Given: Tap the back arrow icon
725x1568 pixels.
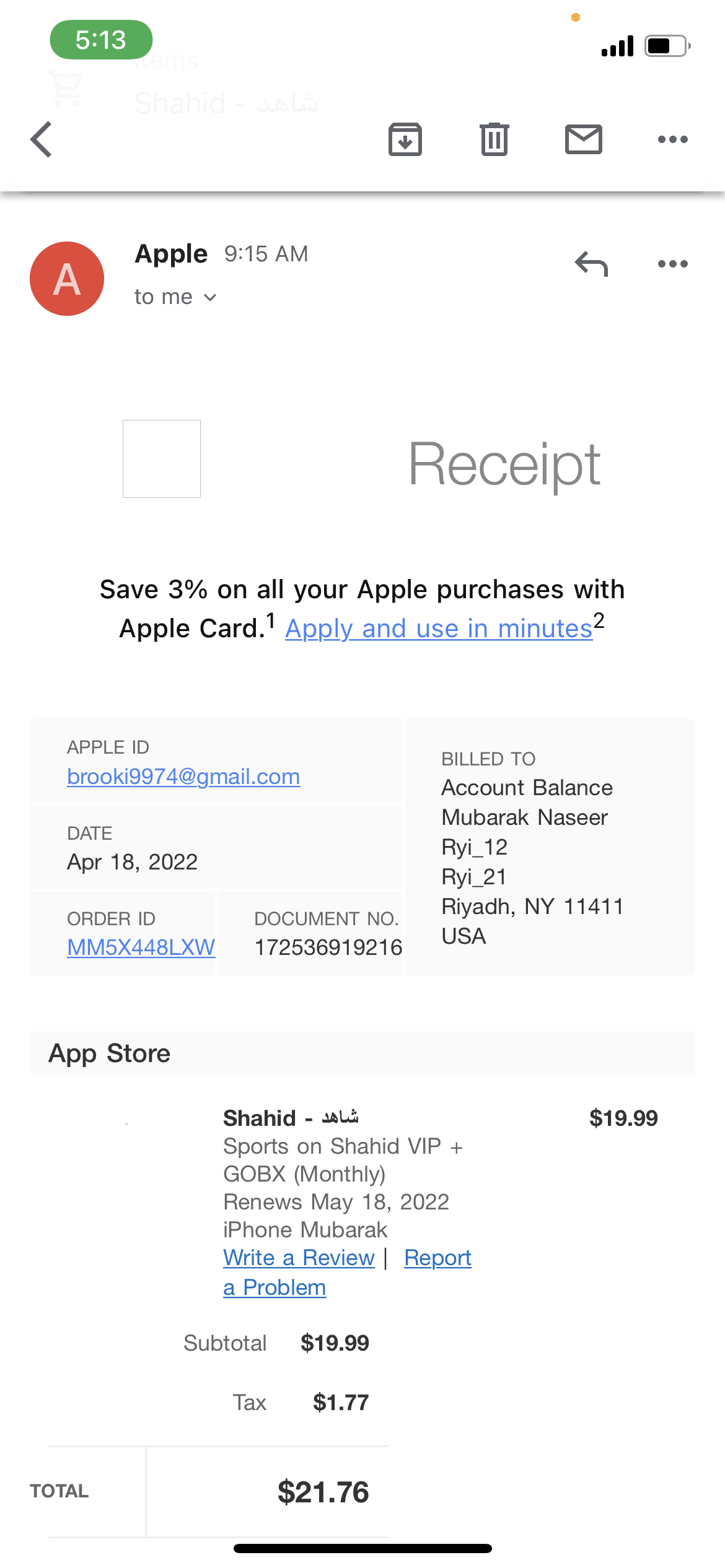Looking at the screenshot, I should point(42,139).
